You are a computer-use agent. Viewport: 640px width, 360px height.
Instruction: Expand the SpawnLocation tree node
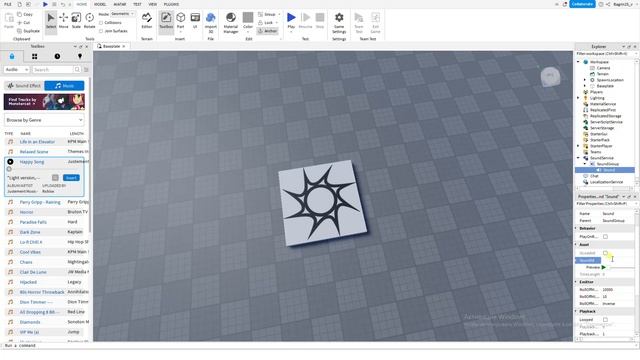click(x=585, y=80)
